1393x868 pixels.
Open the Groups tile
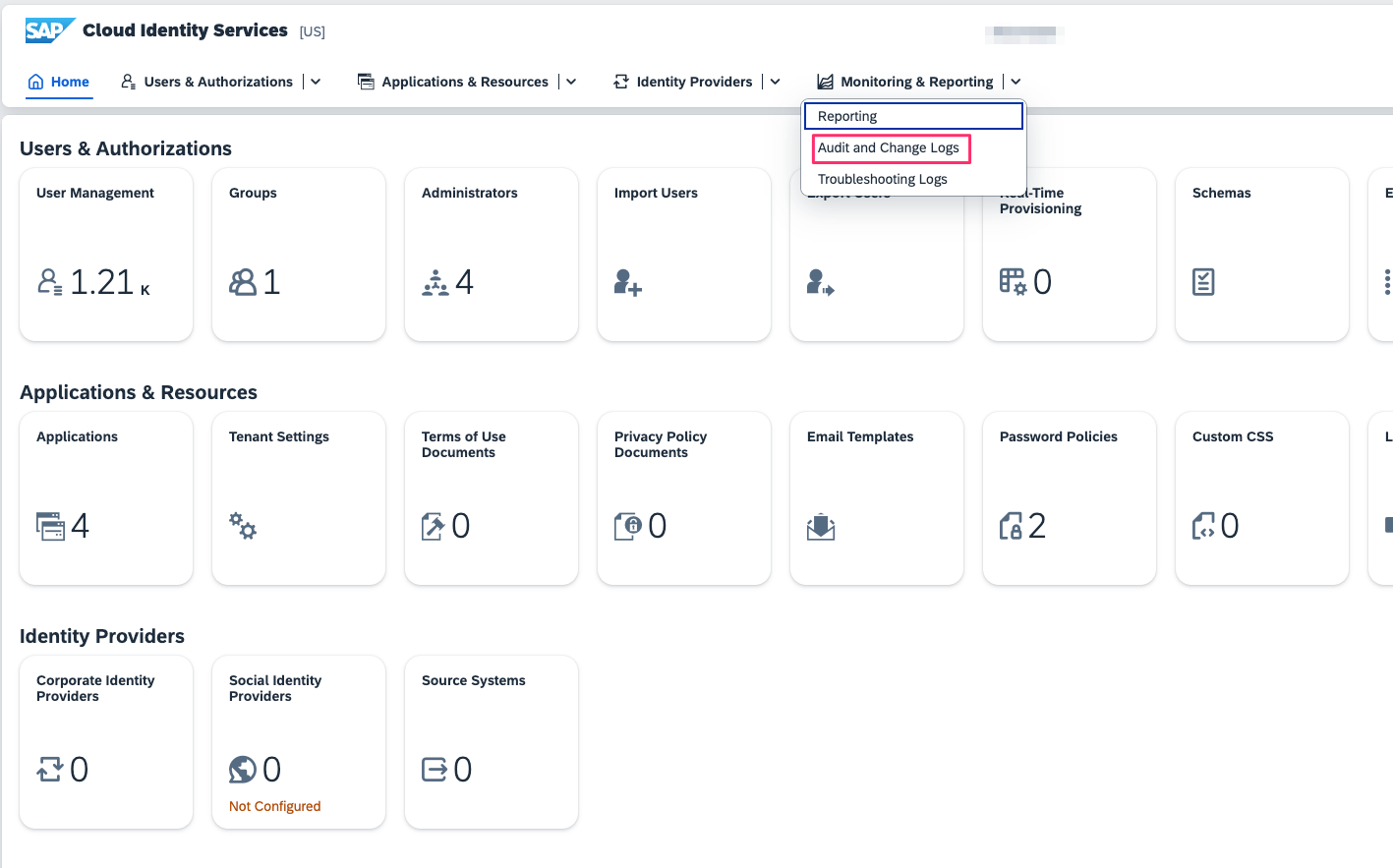click(299, 255)
